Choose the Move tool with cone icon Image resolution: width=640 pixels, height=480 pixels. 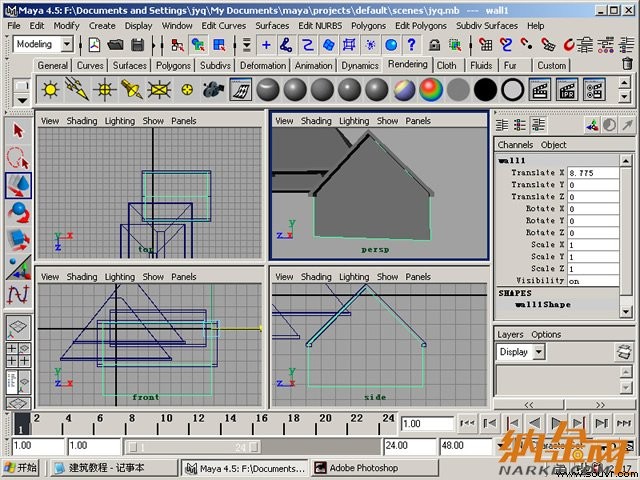tap(18, 185)
